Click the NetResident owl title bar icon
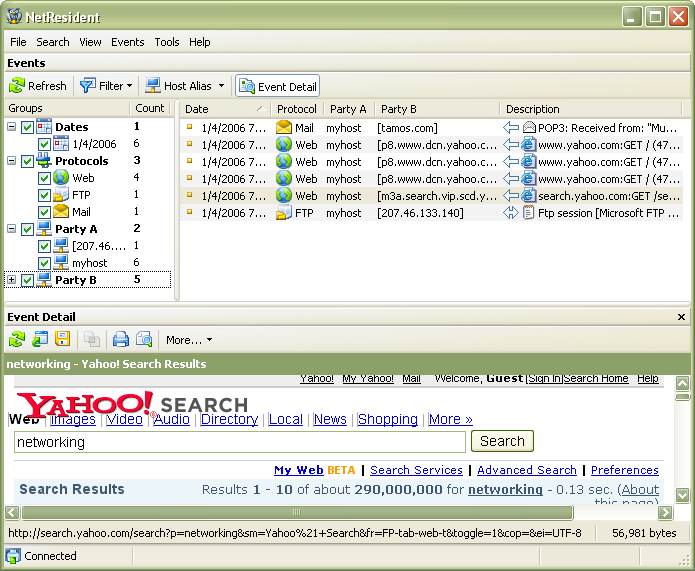Image resolution: width=695 pixels, height=571 pixels. (14, 16)
